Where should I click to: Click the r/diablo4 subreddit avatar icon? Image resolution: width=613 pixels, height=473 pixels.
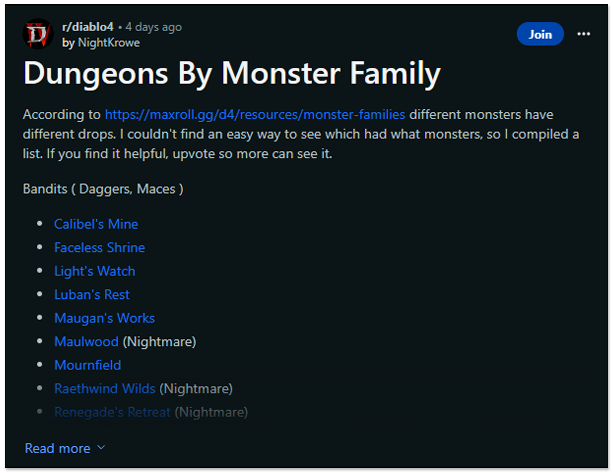38,33
